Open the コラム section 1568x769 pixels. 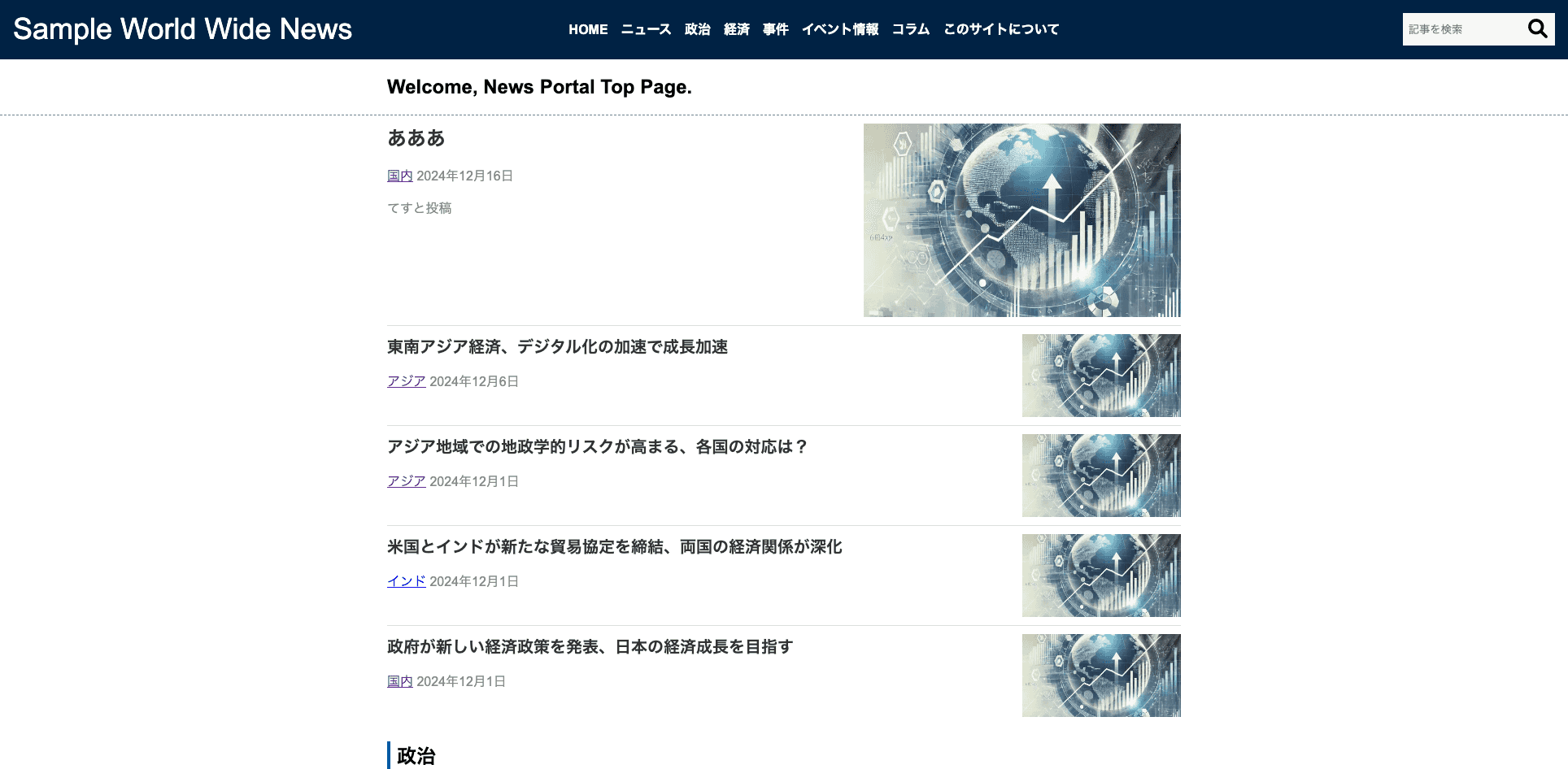point(911,29)
